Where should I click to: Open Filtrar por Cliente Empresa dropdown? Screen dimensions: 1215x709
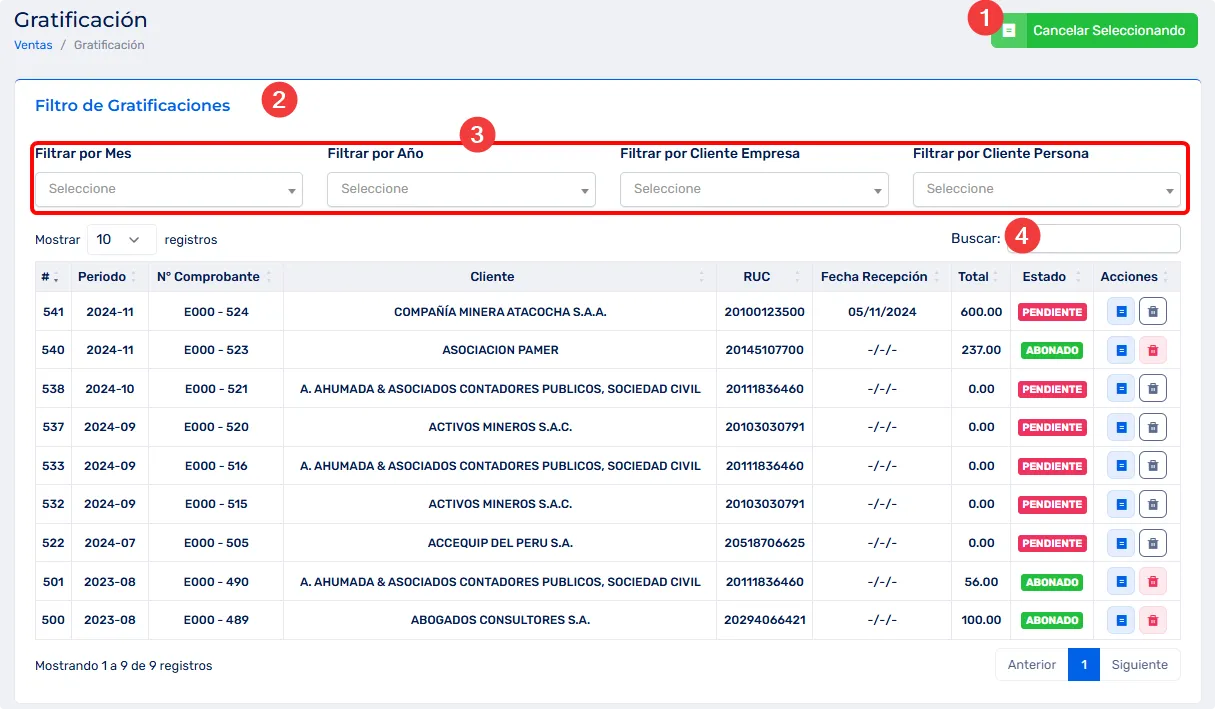[754, 189]
